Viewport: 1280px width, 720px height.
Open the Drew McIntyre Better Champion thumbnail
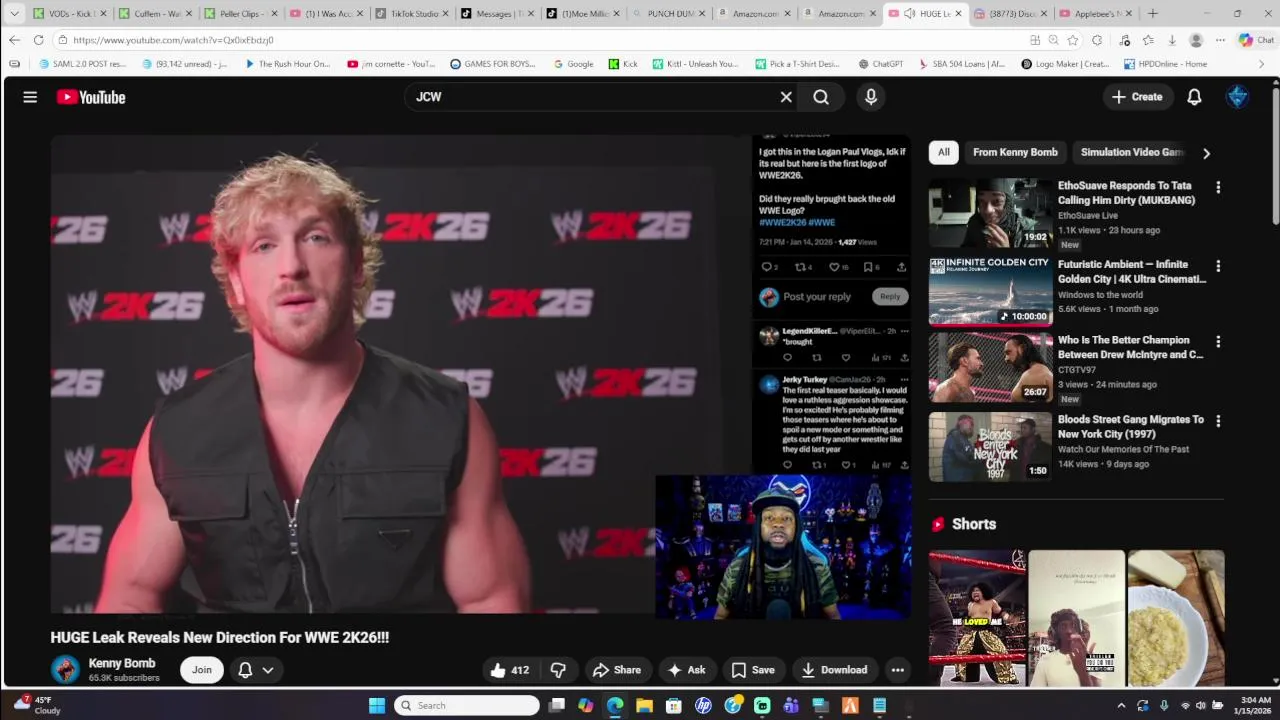click(990, 367)
